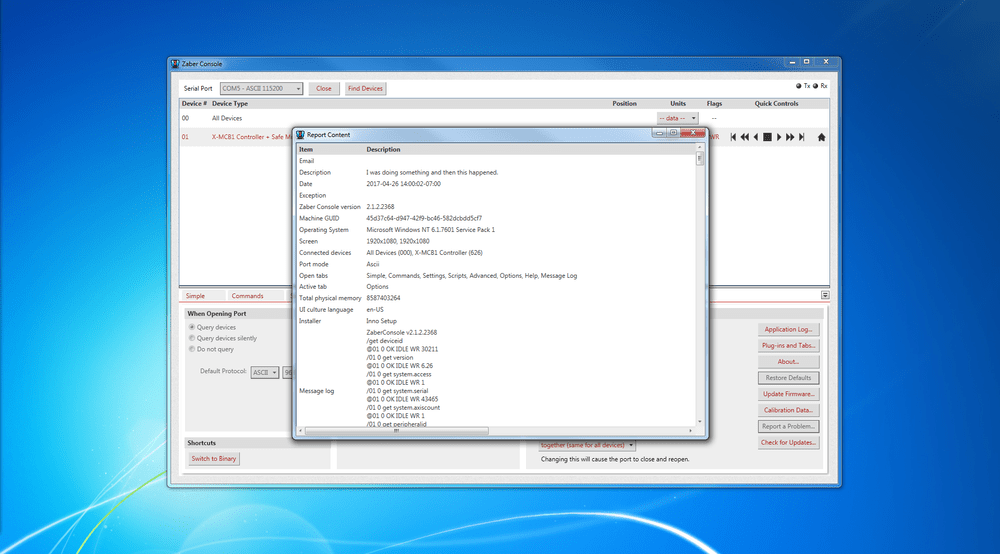Select the Query devices radio button
The height and width of the screenshot is (554, 1000).
(x=191, y=327)
